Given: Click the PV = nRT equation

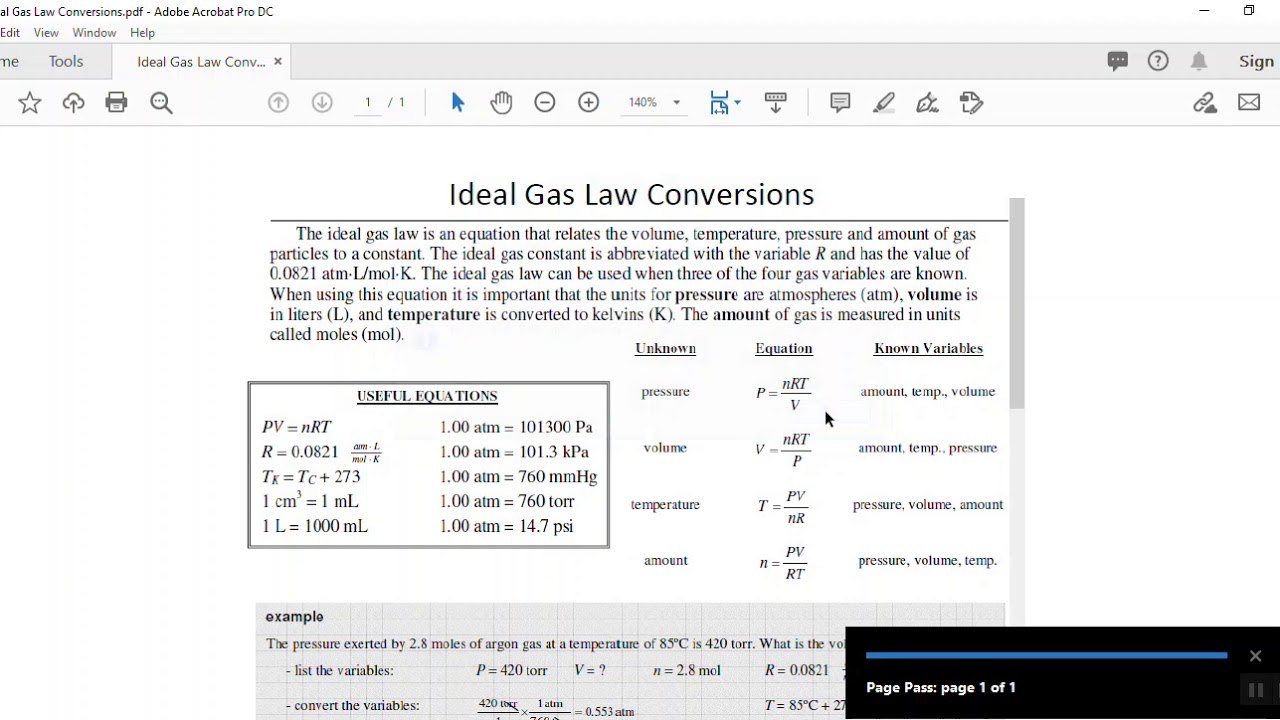Looking at the screenshot, I should [x=296, y=427].
